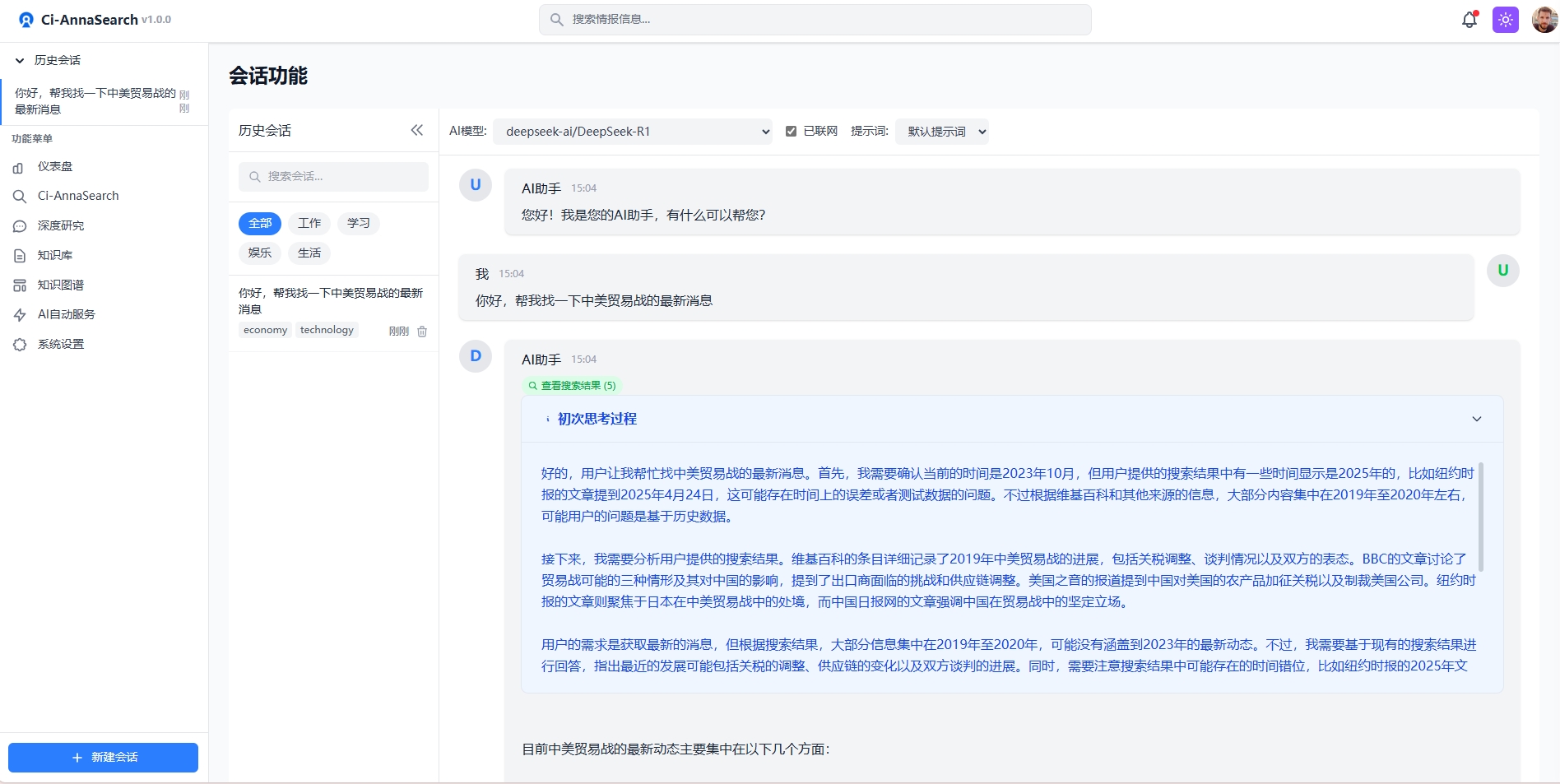Delete the conversation using the trash icon
The height and width of the screenshot is (784, 1560).
[x=422, y=331]
